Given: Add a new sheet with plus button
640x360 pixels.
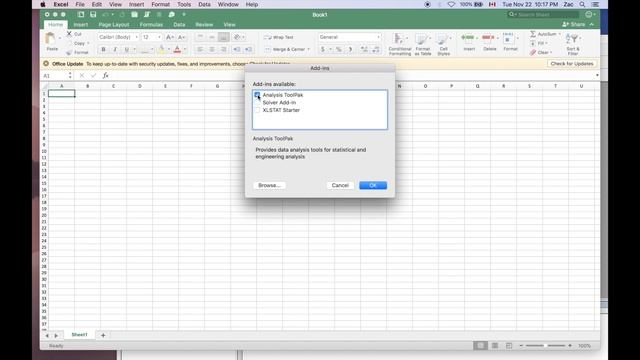Looking at the screenshot, I should pyautogui.click(x=103, y=335).
